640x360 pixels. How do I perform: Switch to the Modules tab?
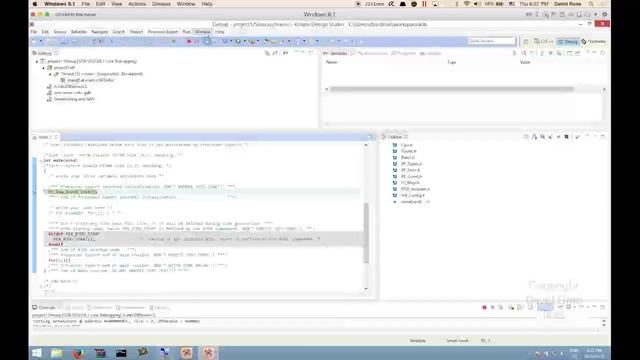pyautogui.click(x=431, y=53)
